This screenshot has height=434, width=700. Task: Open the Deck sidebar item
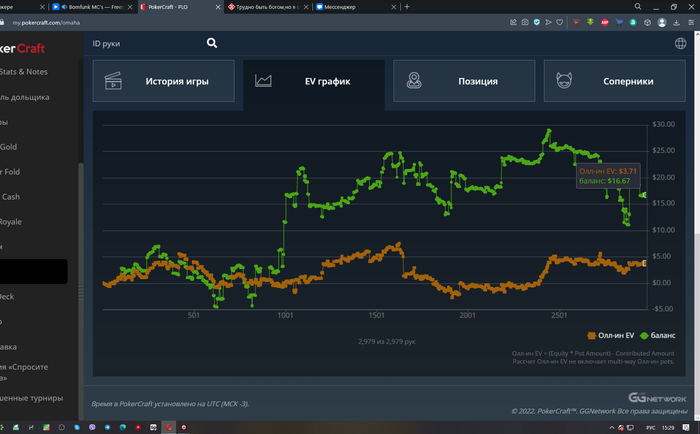coord(7,296)
